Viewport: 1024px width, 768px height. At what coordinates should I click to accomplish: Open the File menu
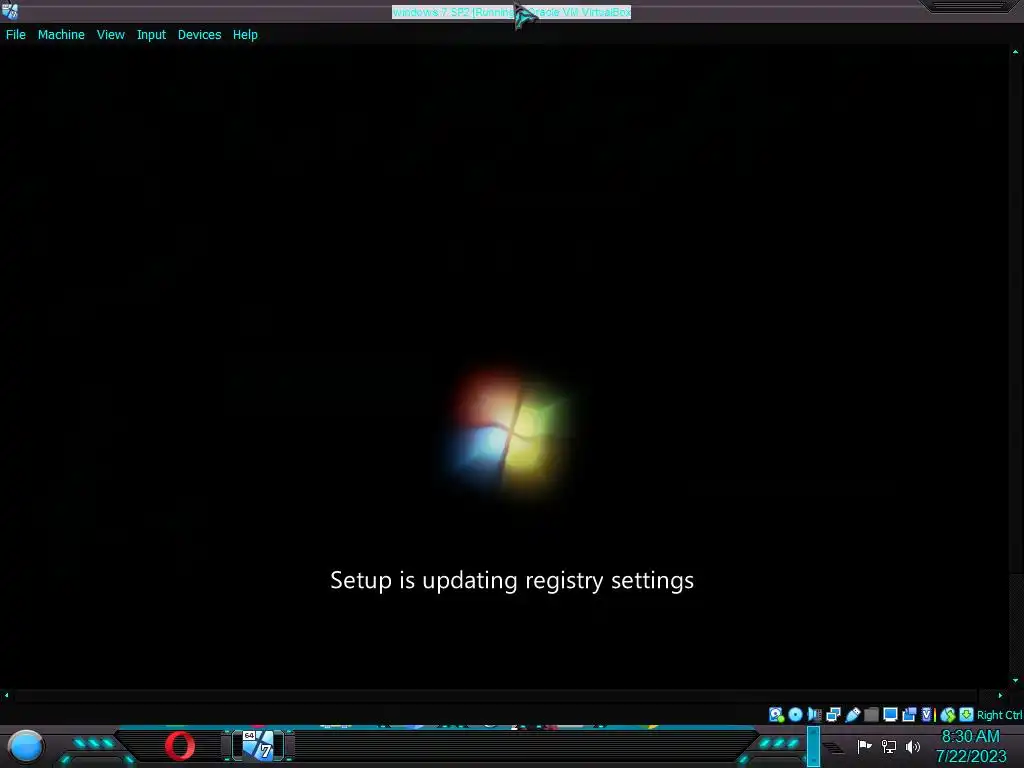click(x=16, y=35)
